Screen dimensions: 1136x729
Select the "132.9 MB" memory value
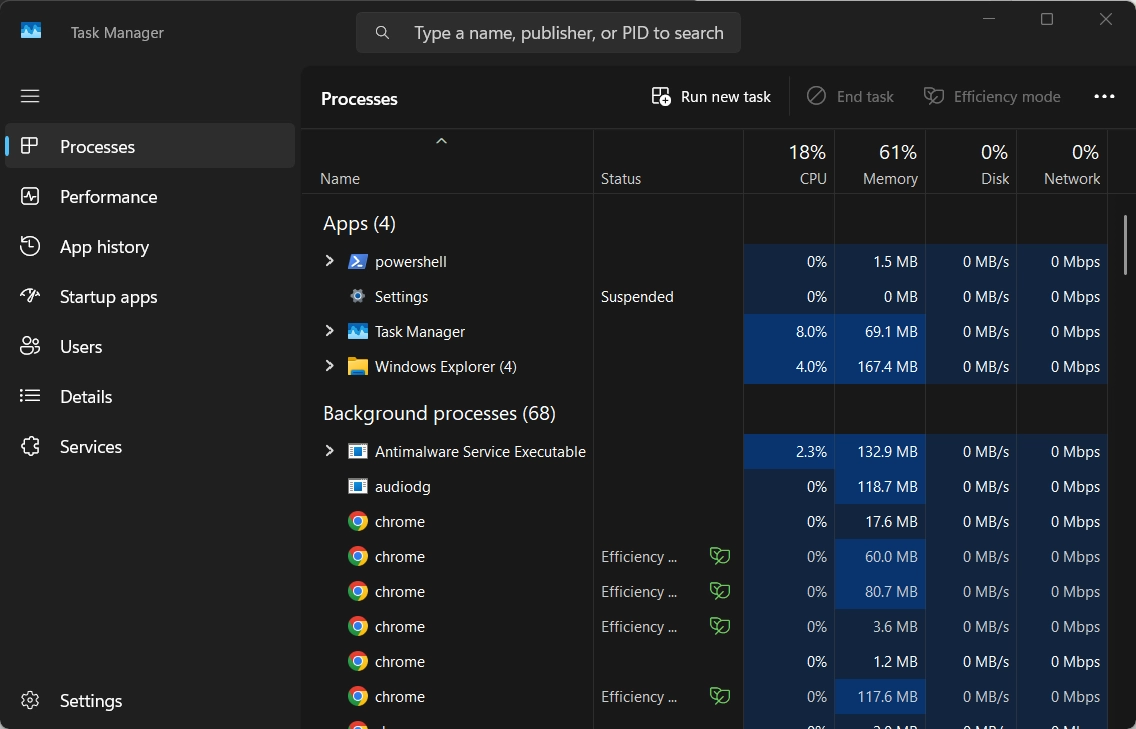click(887, 451)
